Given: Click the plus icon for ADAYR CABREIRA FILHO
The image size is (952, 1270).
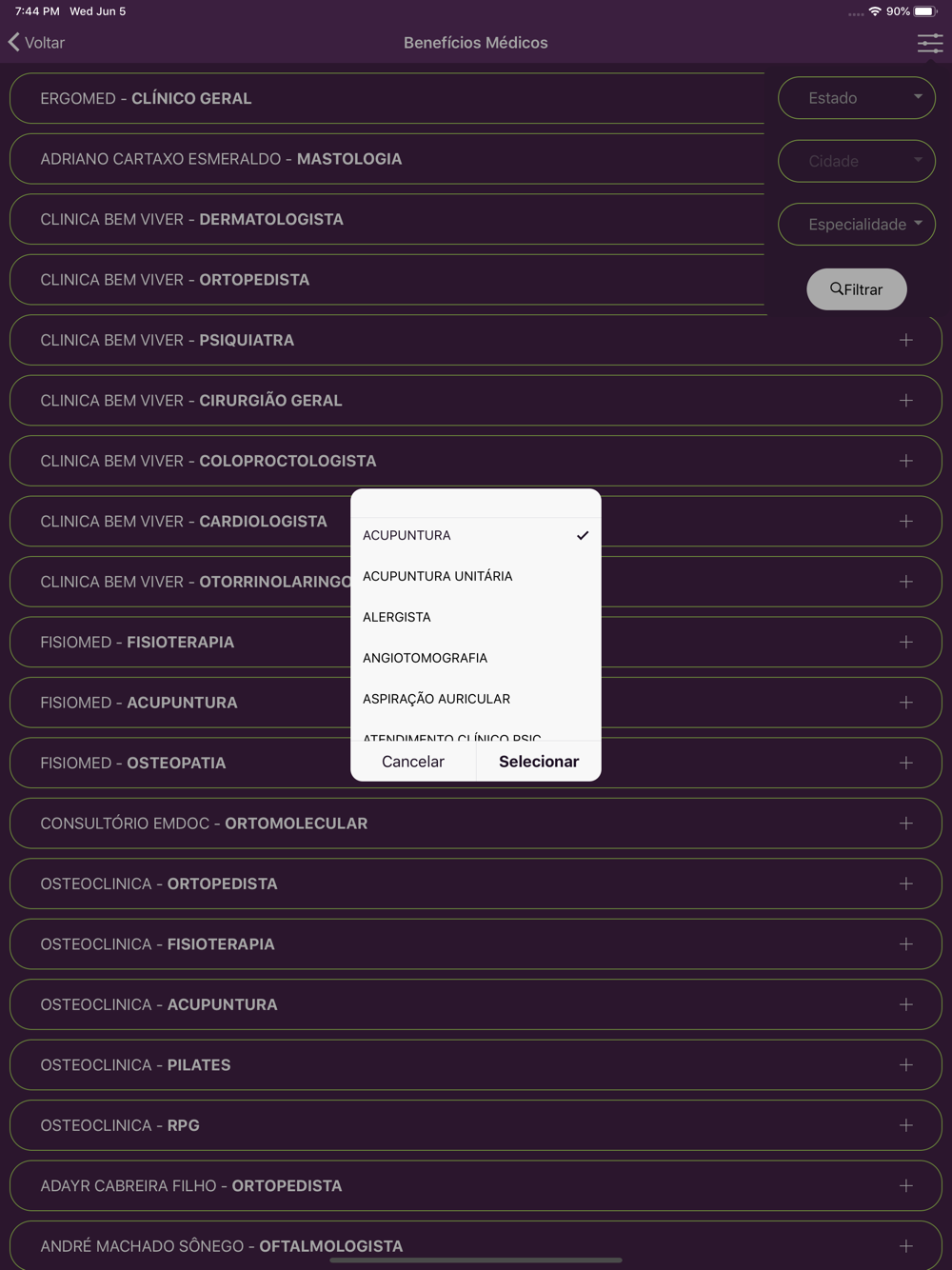Looking at the screenshot, I should pyautogui.click(x=905, y=1185).
